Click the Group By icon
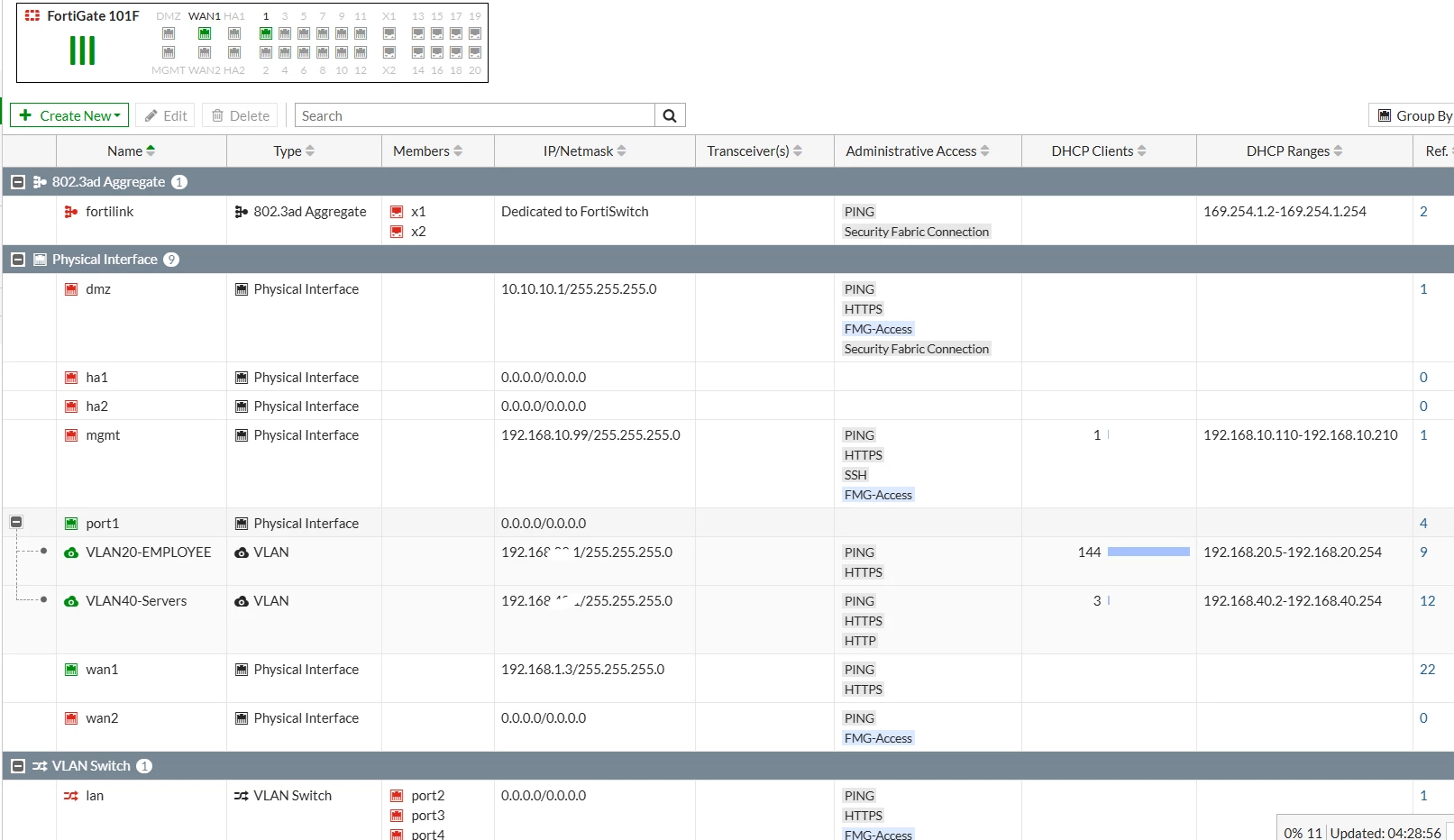This screenshot has width=1454, height=840. [1385, 115]
